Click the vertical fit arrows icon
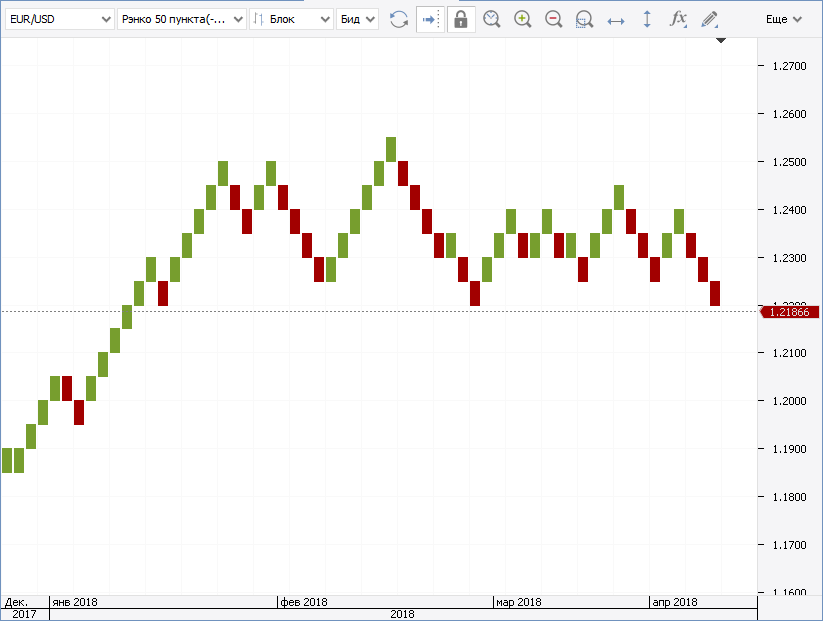This screenshot has height=621, width=823. coord(647,19)
